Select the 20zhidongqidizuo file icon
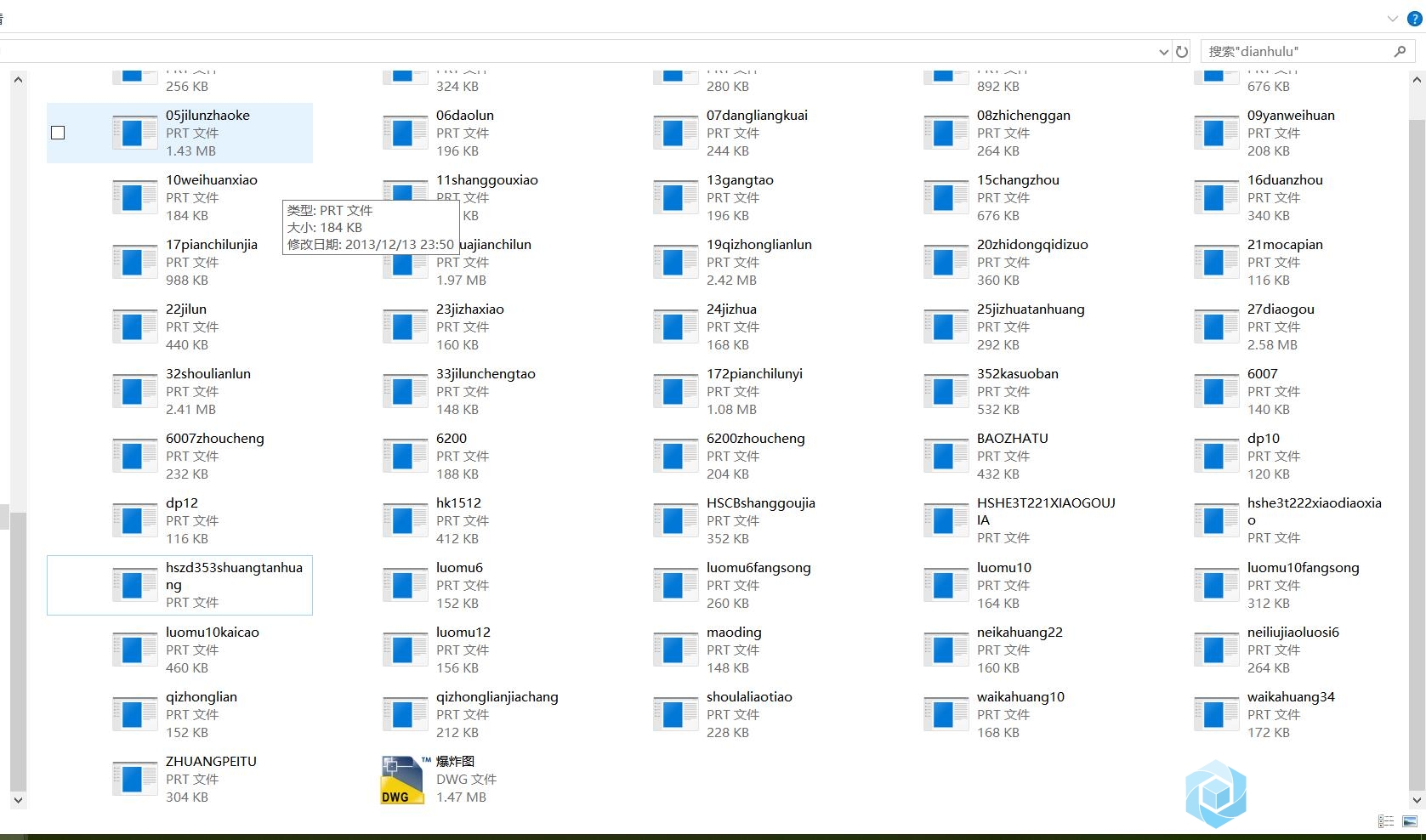The height and width of the screenshot is (840, 1426). pos(946,262)
